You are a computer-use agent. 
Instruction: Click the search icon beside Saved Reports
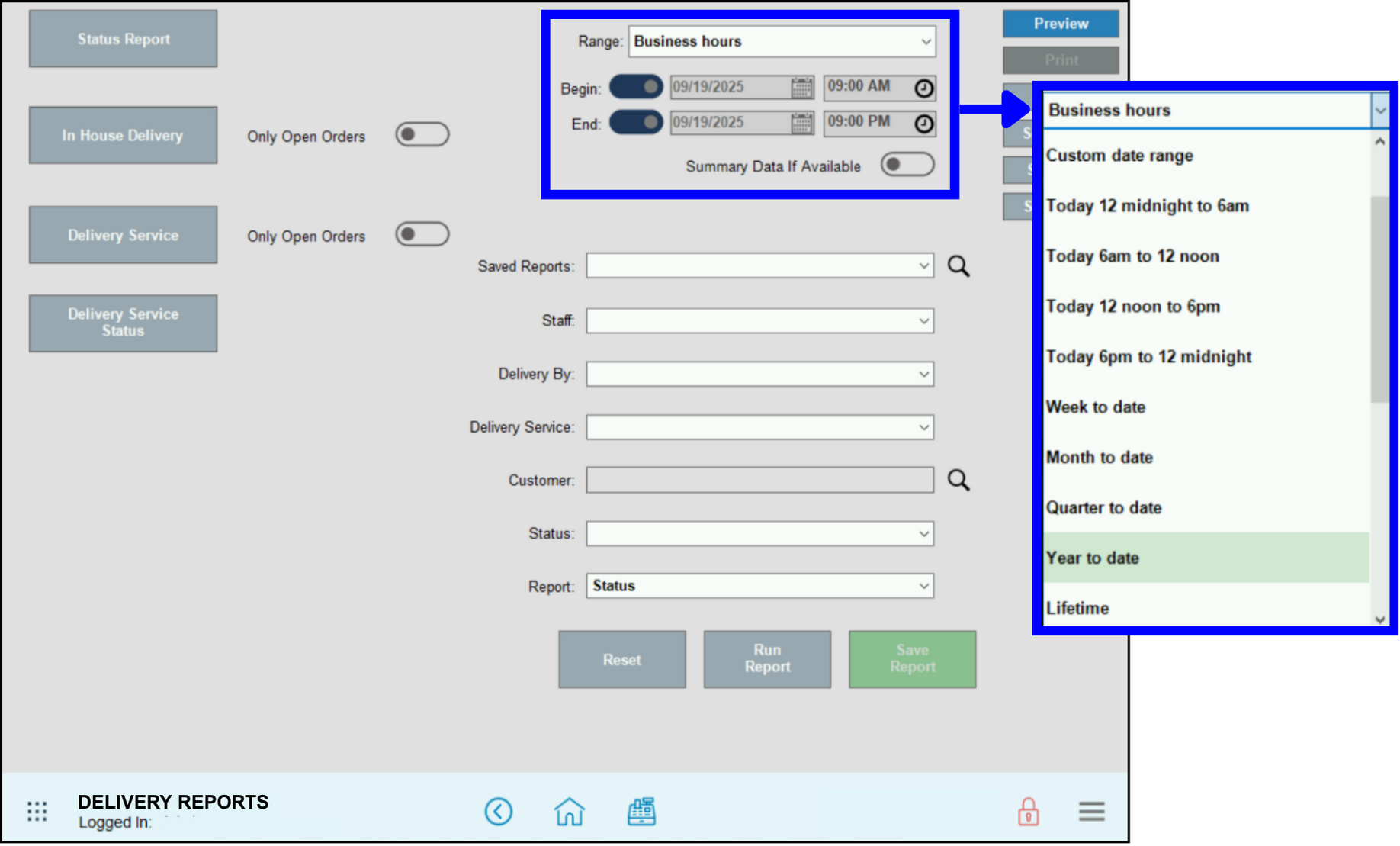pos(958,266)
